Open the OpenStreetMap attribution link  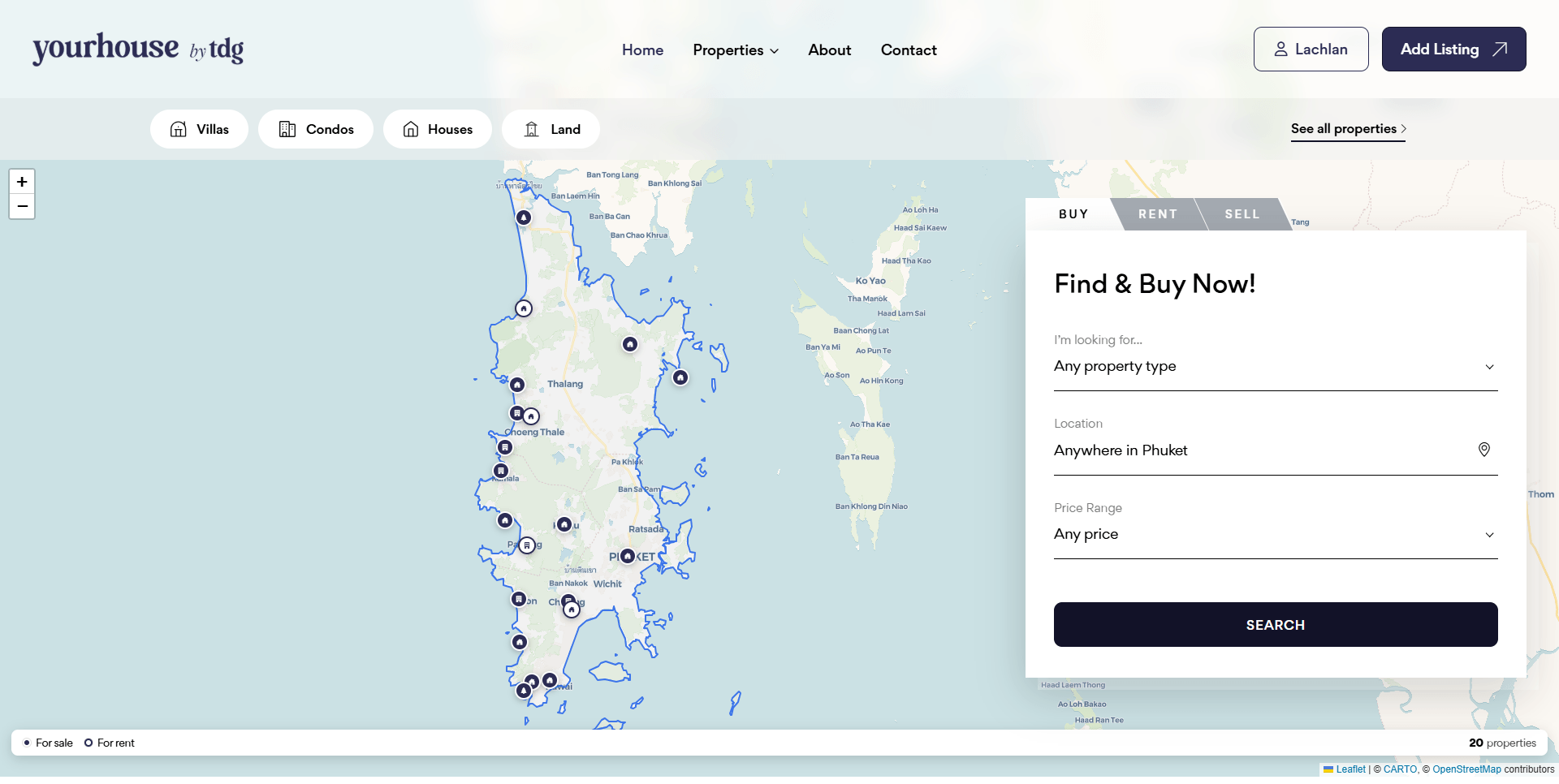tap(1466, 769)
